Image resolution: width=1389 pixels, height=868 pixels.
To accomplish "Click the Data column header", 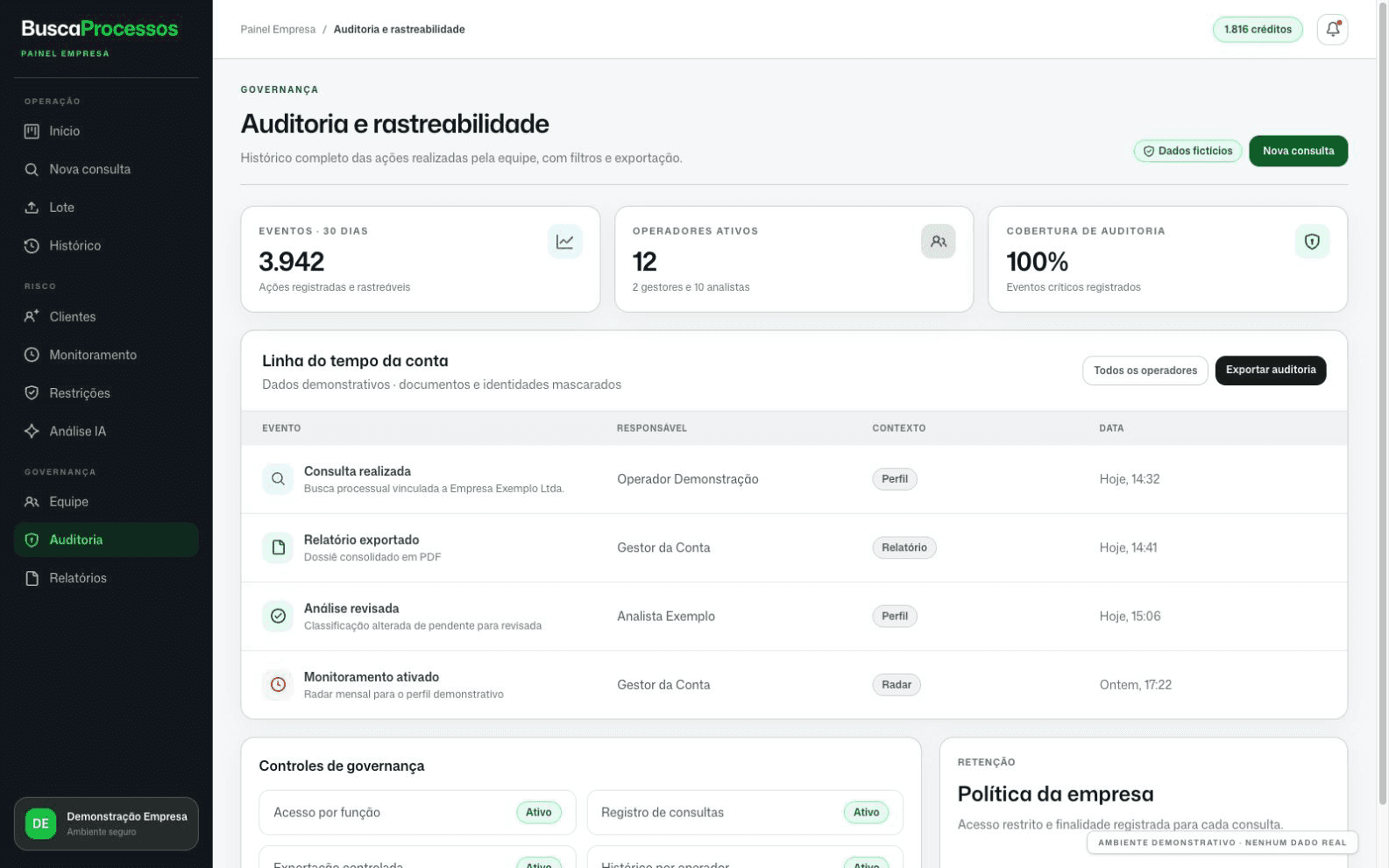I will click(x=1112, y=428).
